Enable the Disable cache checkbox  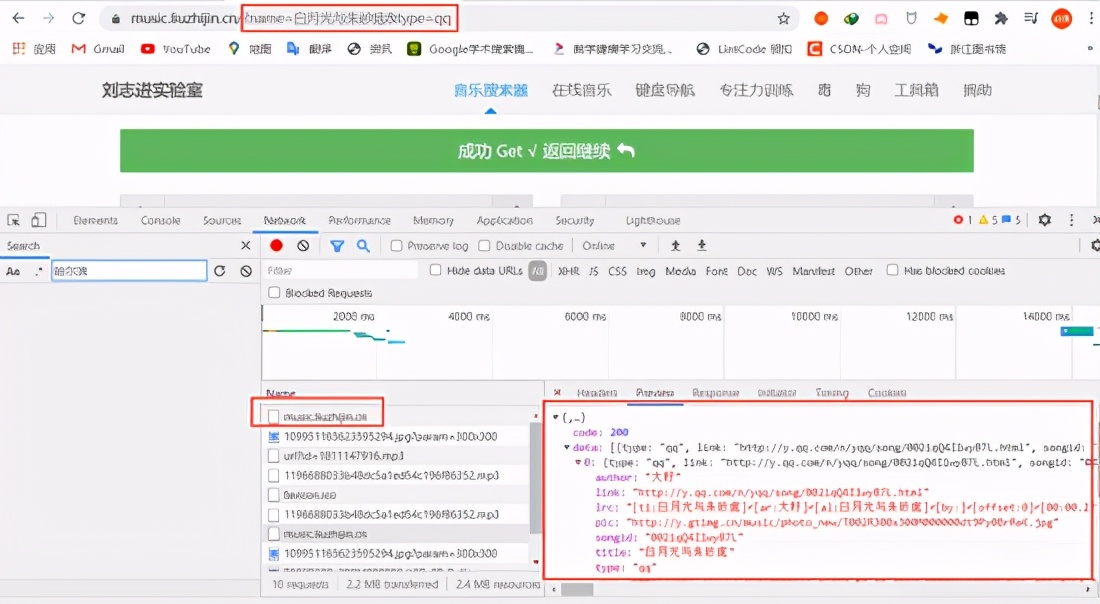click(483, 245)
